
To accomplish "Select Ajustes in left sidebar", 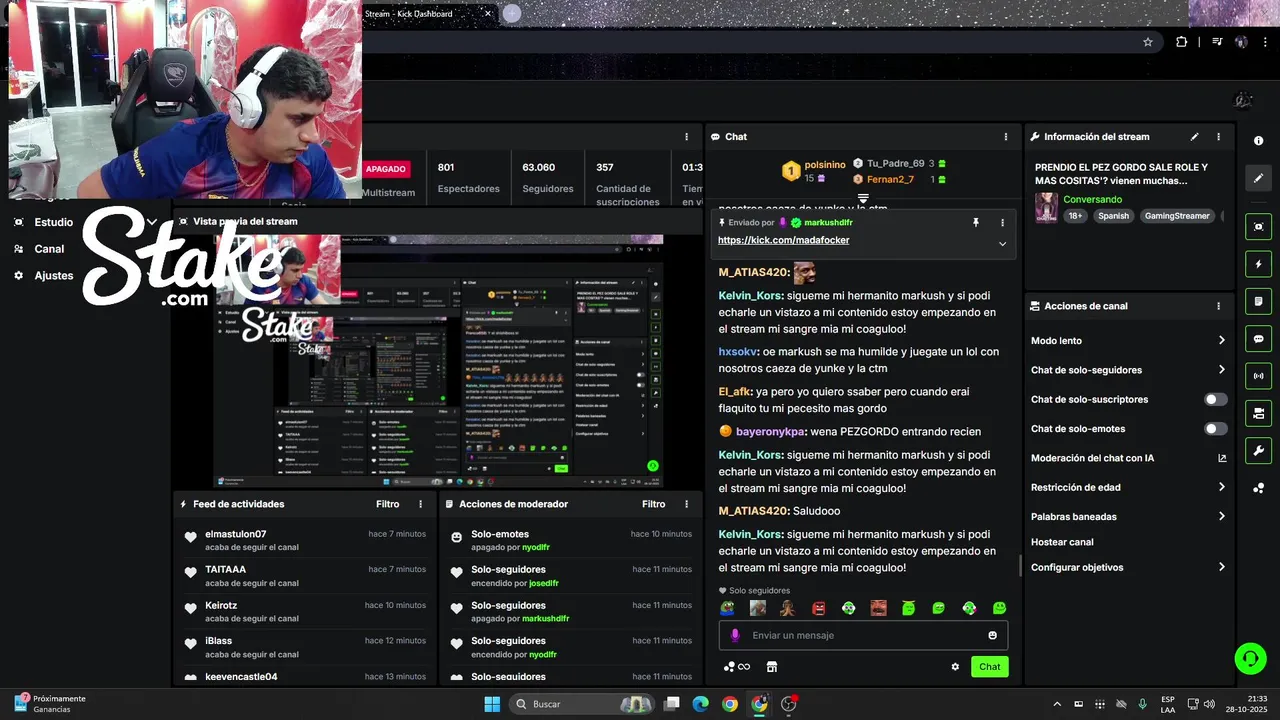I will click(x=54, y=275).
